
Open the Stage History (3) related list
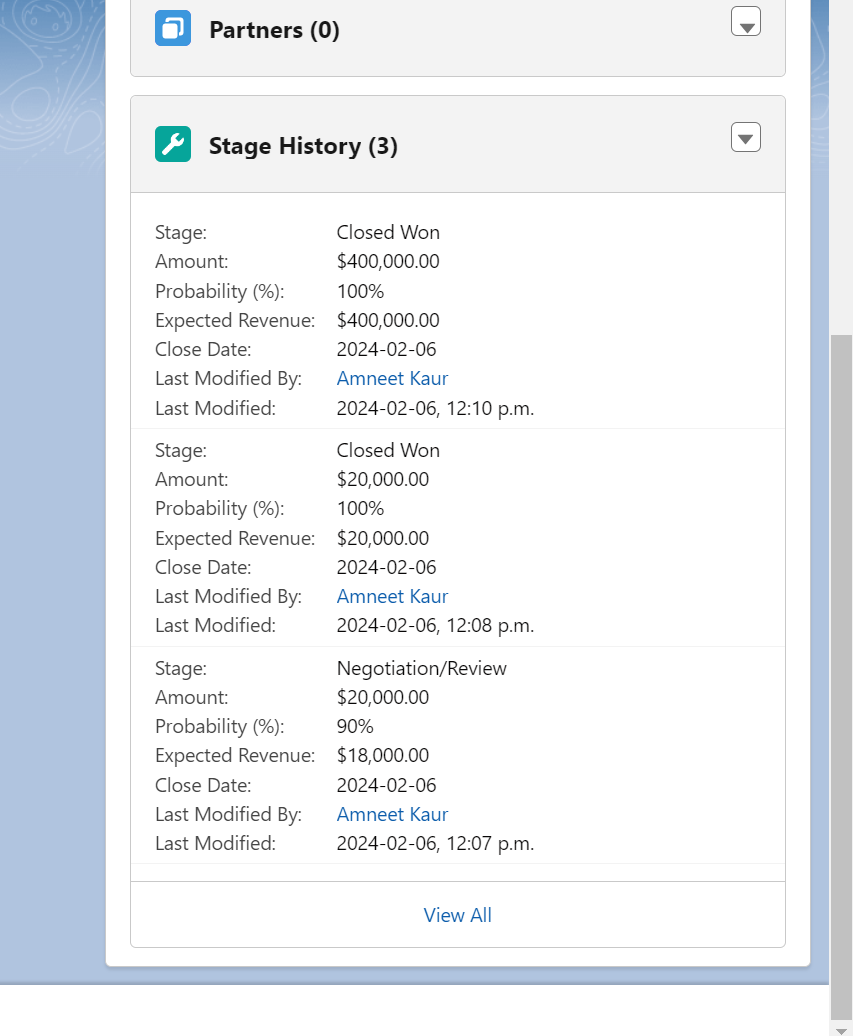point(303,145)
